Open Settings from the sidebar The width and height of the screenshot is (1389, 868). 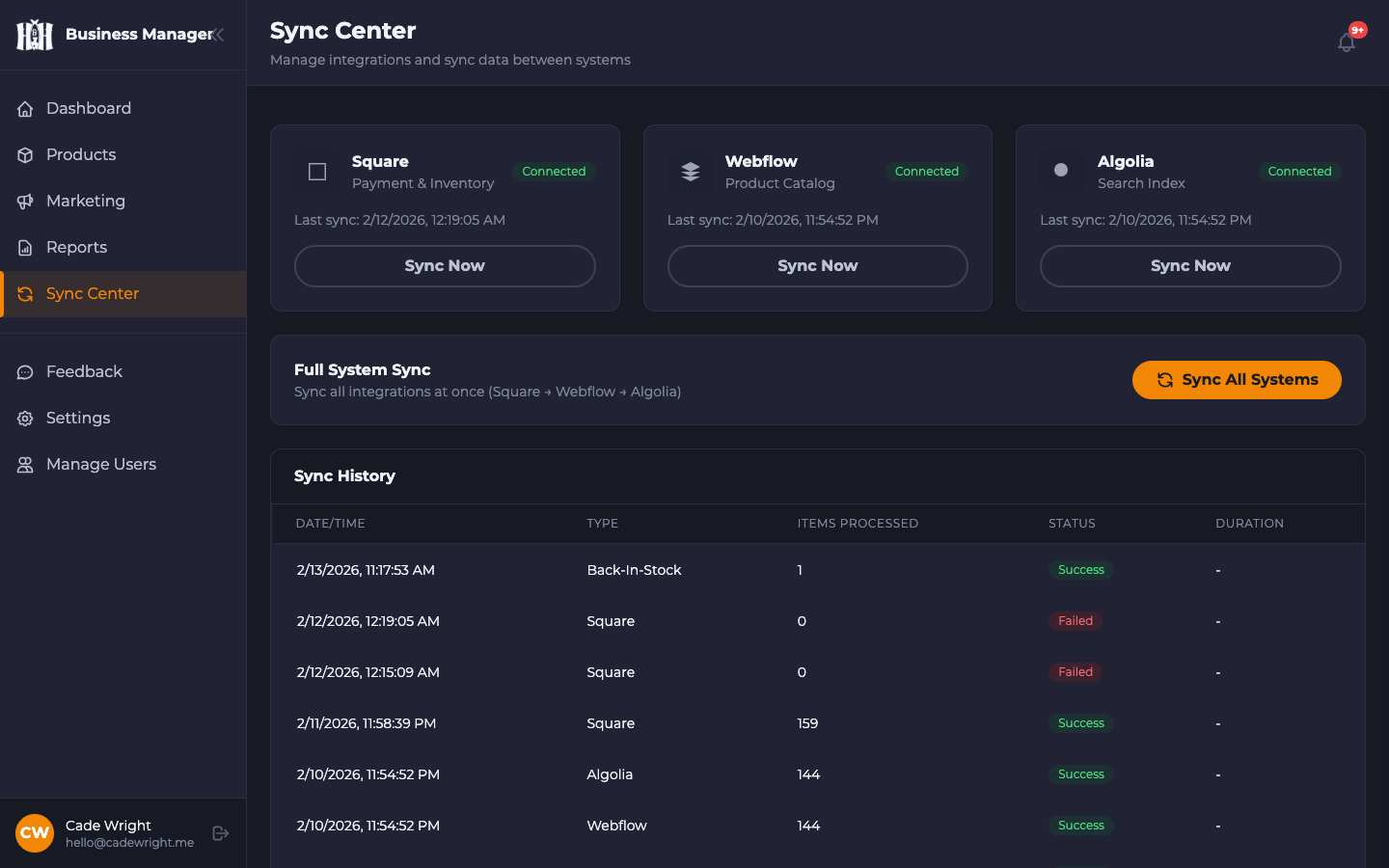[x=123, y=419]
